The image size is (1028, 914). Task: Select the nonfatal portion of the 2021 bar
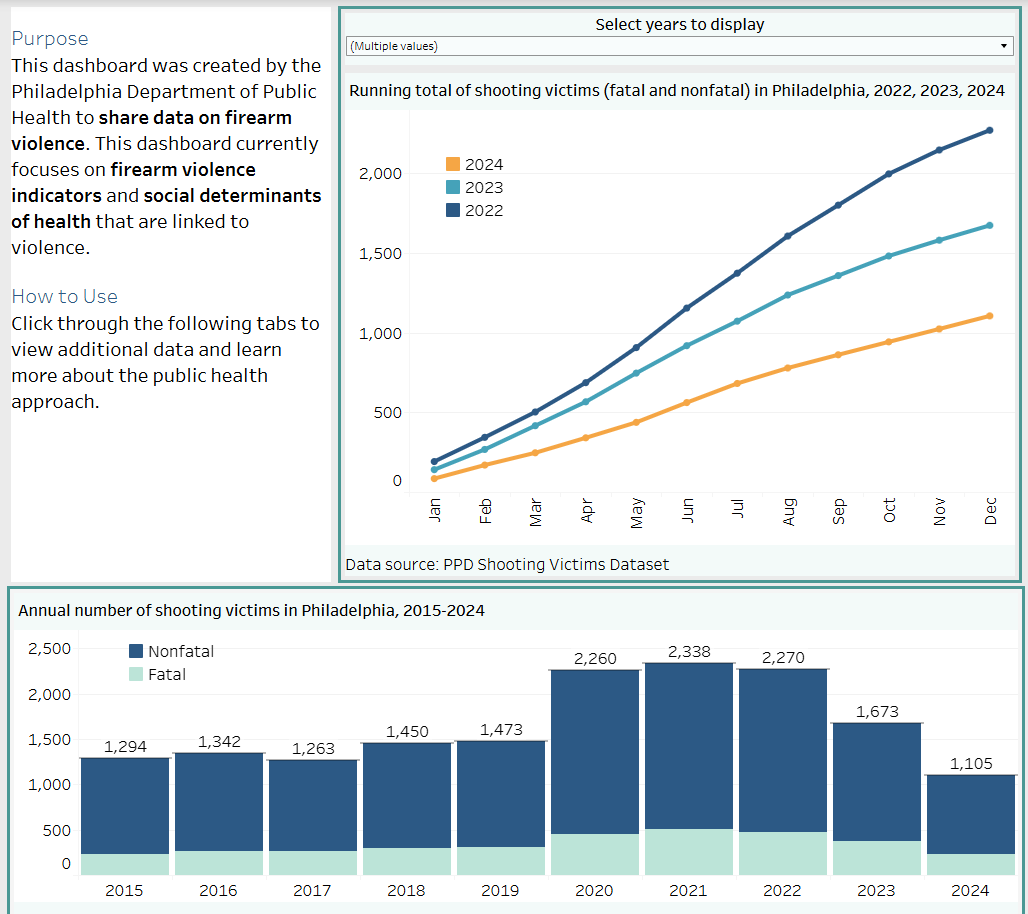(689, 745)
